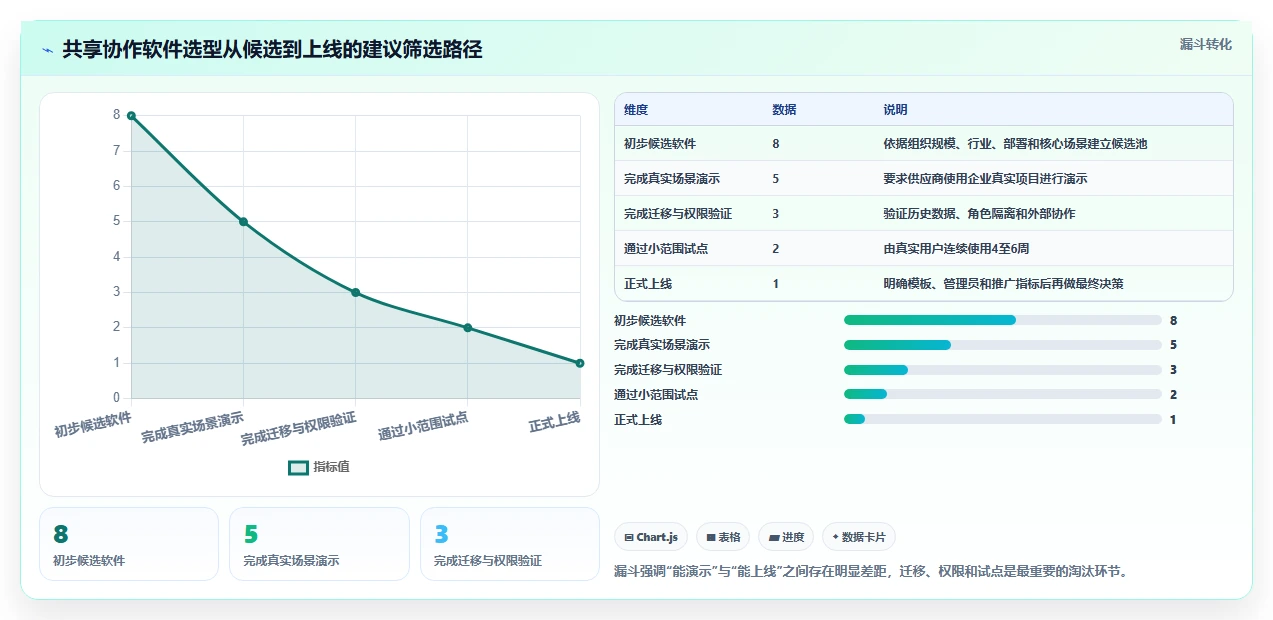Select the chart point for 初步候选软件
This screenshot has height=620, width=1273.
(x=131, y=116)
